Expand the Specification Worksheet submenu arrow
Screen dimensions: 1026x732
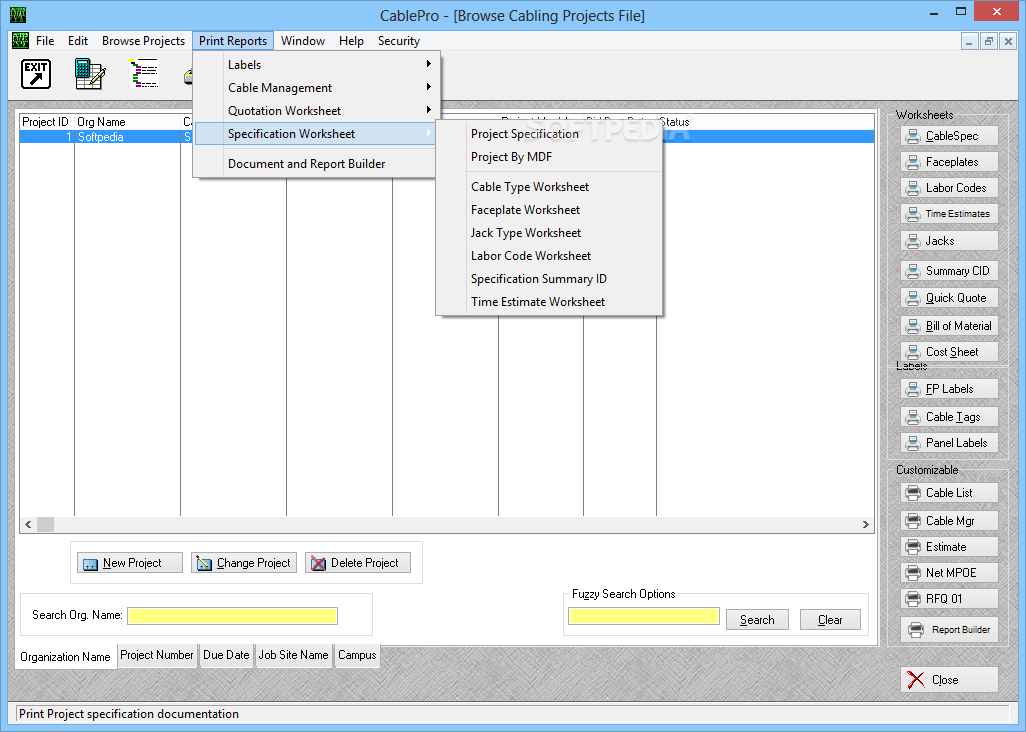click(x=429, y=133)
